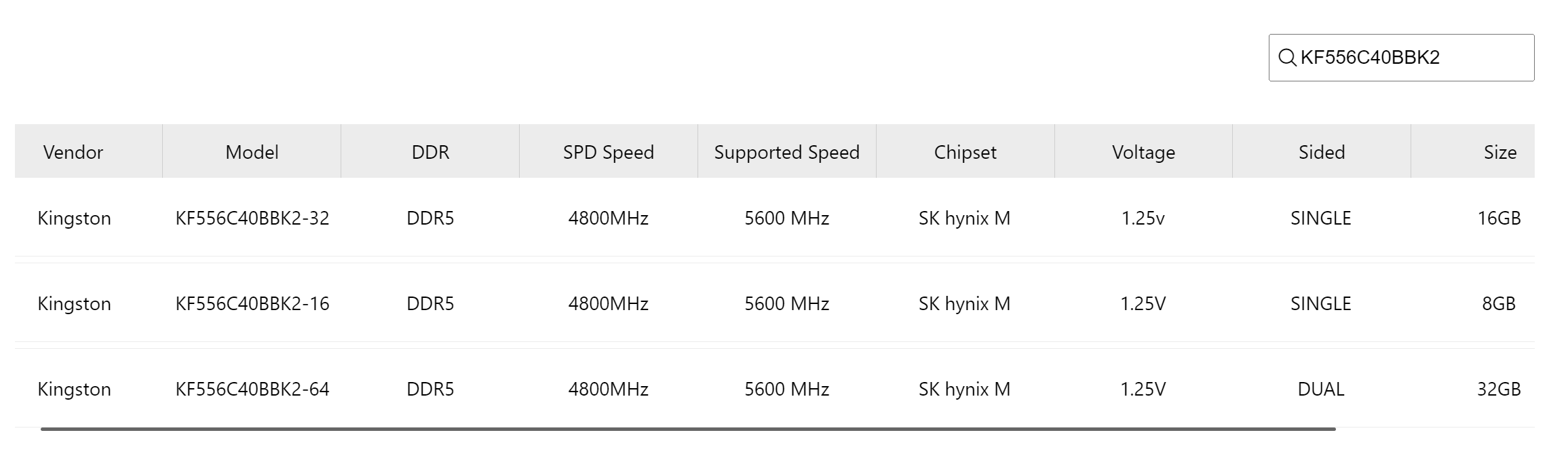
Task: Select the Supported Speed column header
Action: pyautogui.click(x=786, y=152)
